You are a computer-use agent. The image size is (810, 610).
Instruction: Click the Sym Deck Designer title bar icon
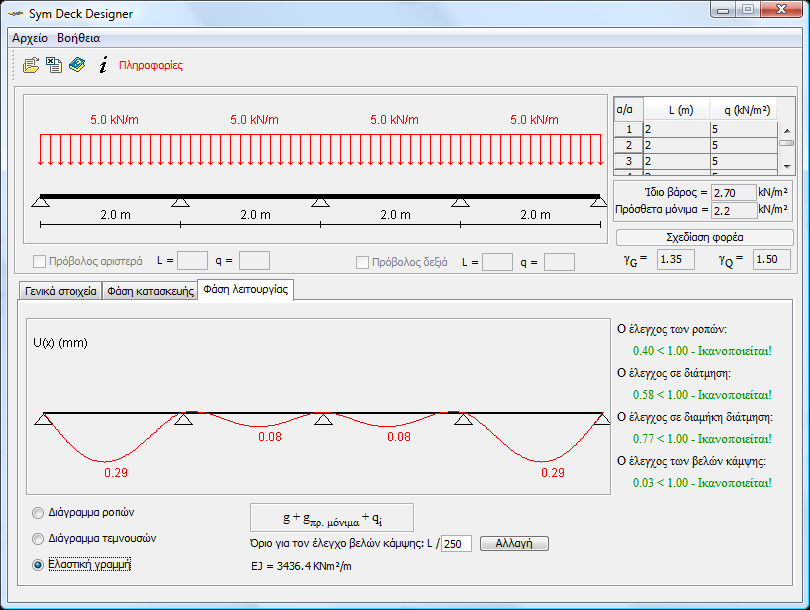coord(15,14)
